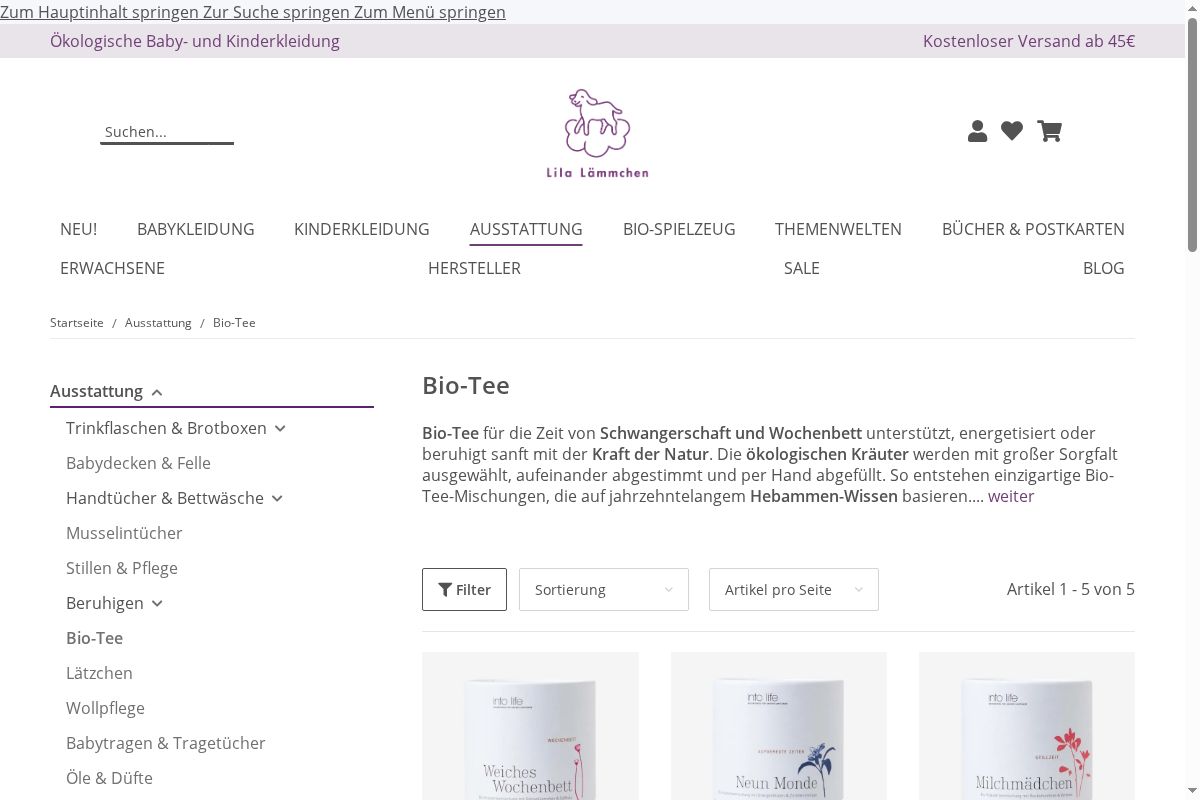Select Musselintücher in sidebar
Viewport: 1200px width, 800px height.
click(124, 533)
